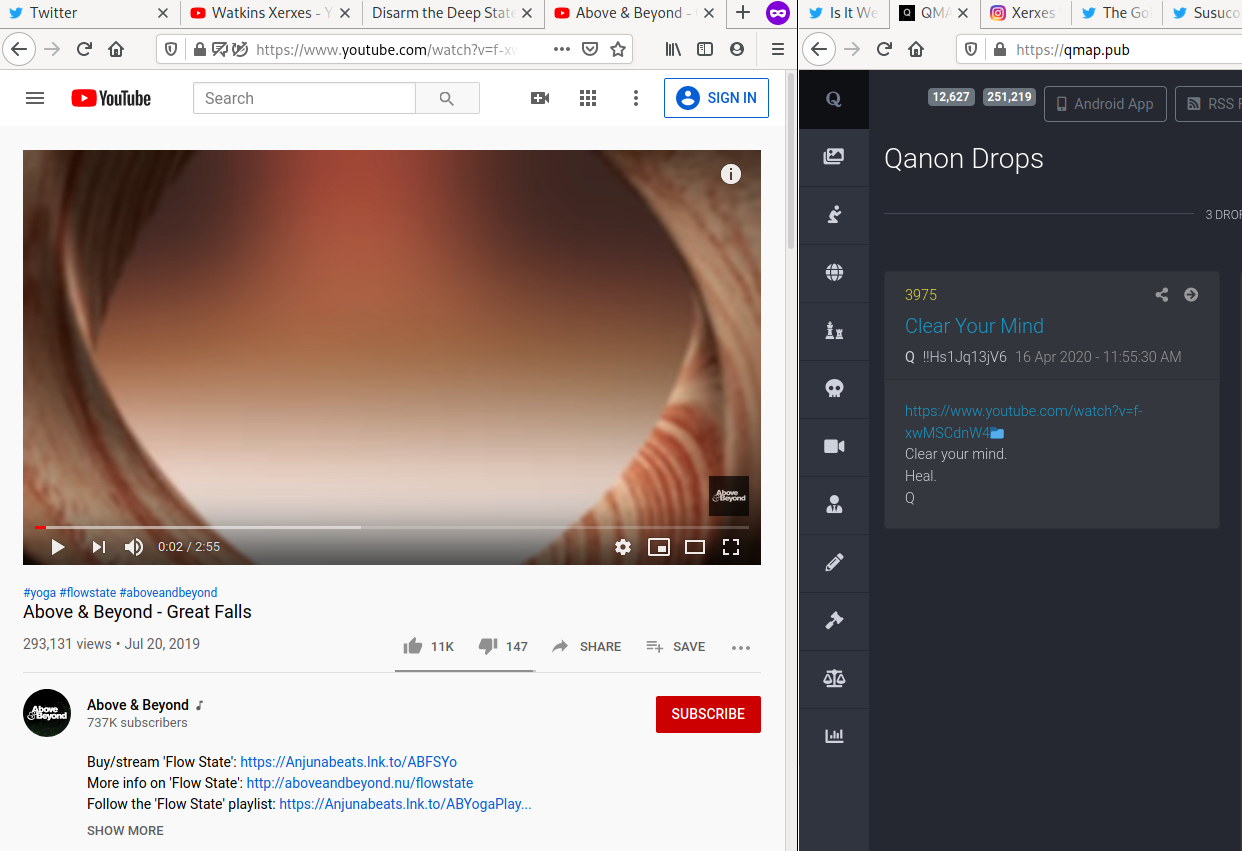Click the qmap.pub address bar
Screen dimensions: 1242x851
(1100, 49)
